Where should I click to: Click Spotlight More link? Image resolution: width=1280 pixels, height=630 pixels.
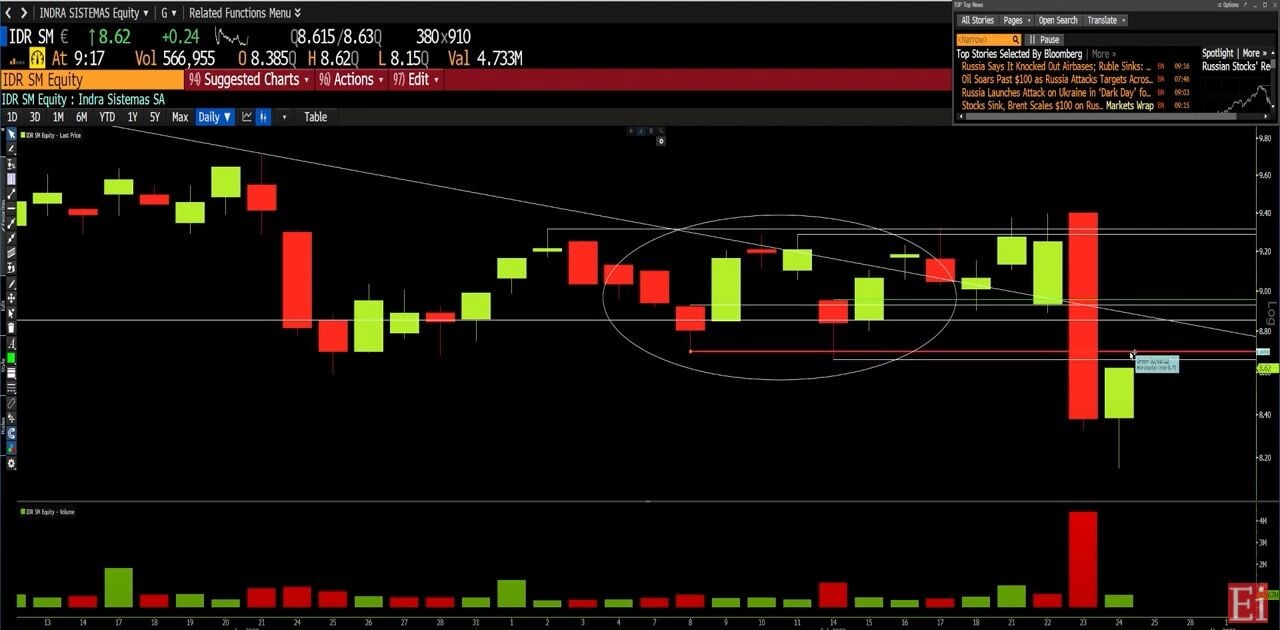point(1252,53)
